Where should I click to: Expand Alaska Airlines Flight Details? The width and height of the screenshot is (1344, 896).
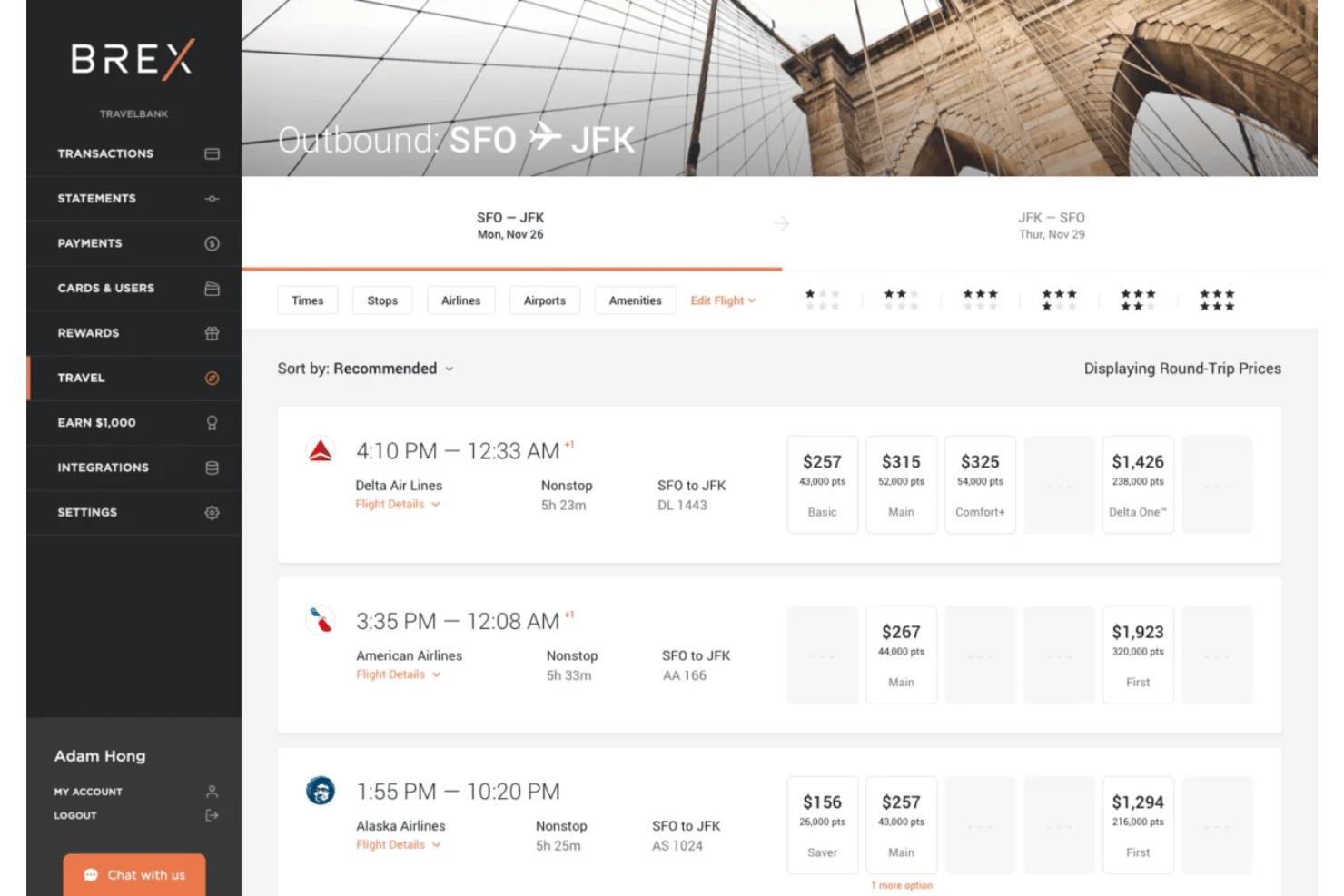pyautogui.click(x=399, y=844)
